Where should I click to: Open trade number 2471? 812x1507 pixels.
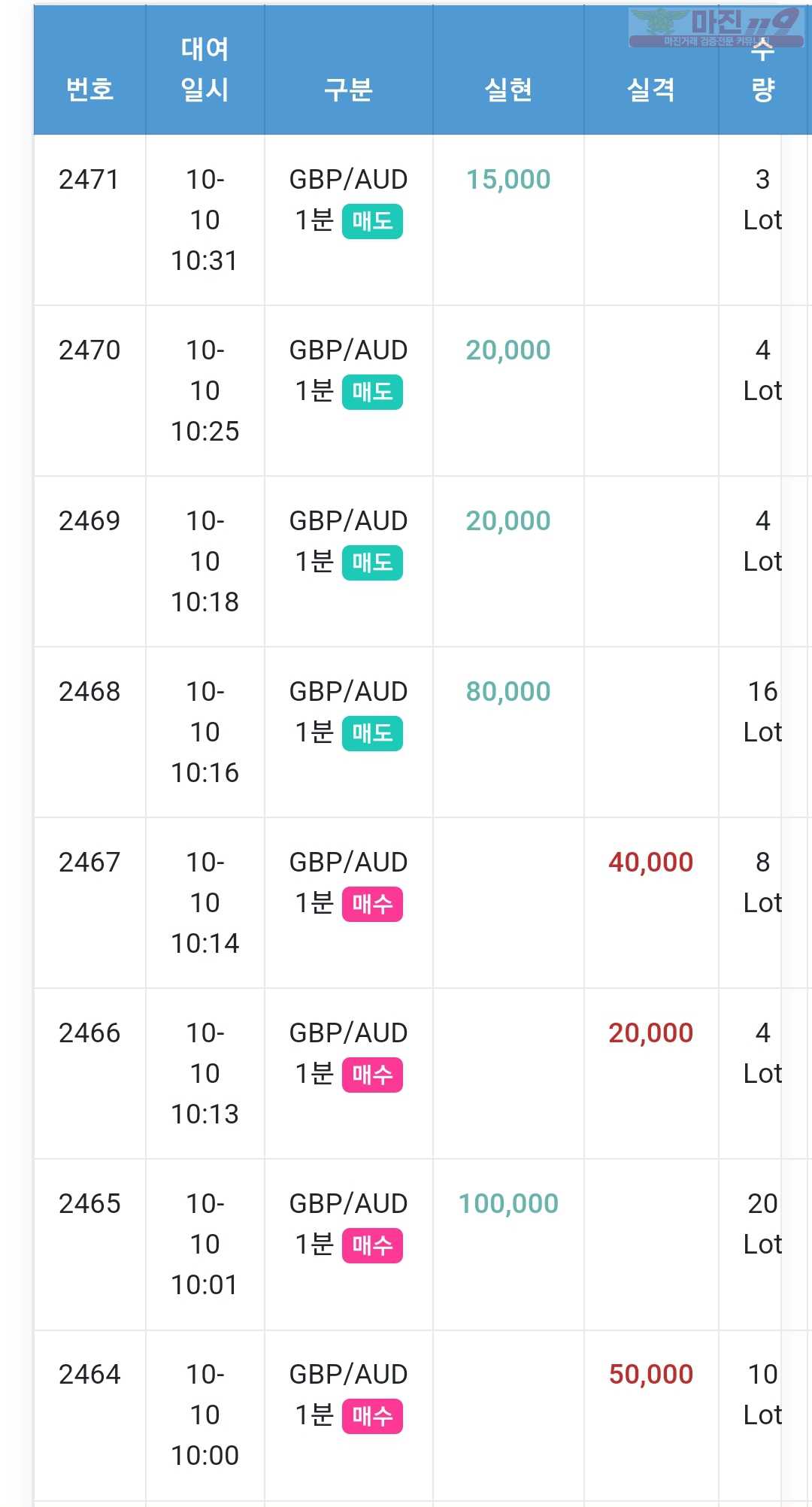[x=89, y=180]
